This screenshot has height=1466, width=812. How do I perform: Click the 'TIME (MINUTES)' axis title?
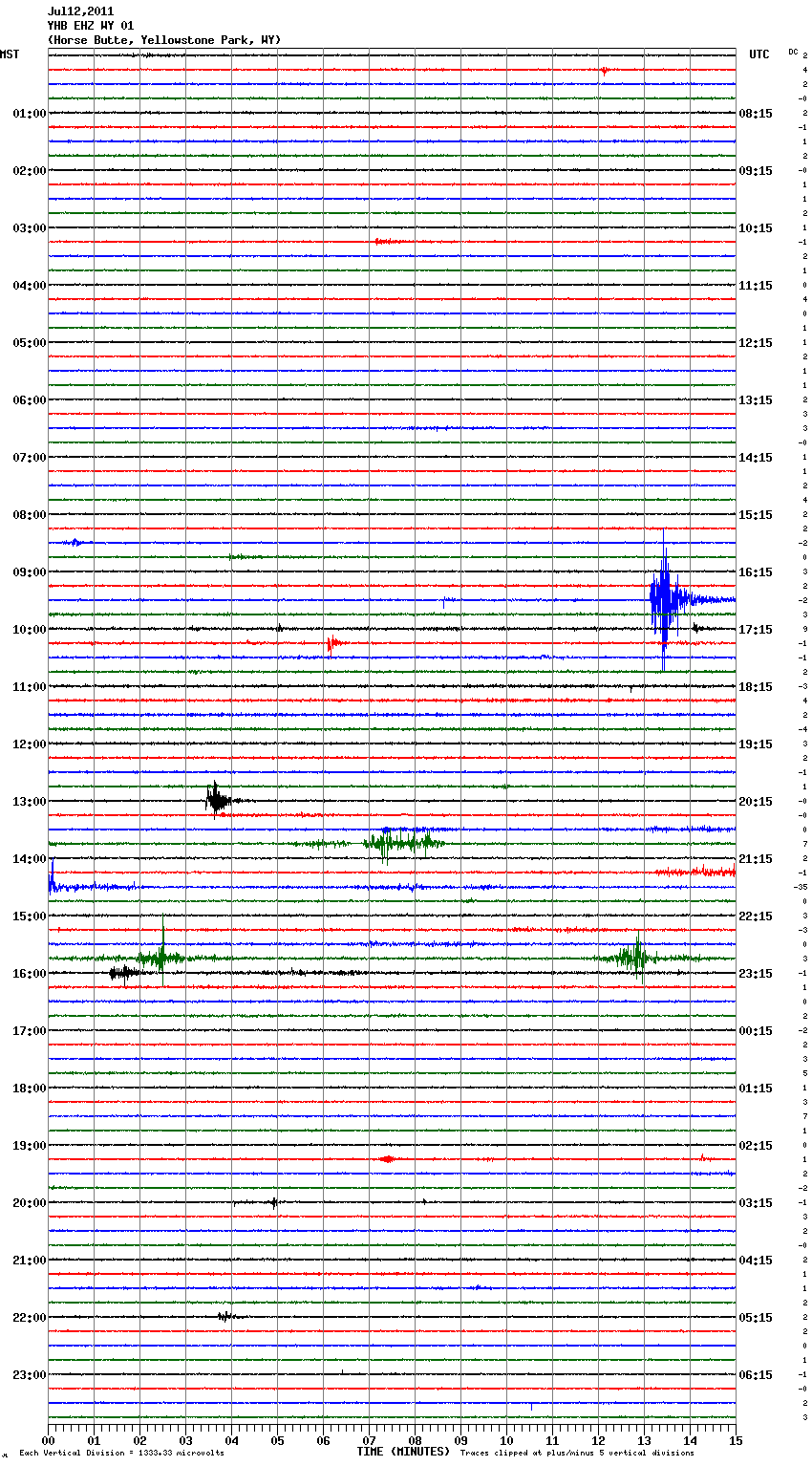pyautogui.click(x=403, y=1452)
